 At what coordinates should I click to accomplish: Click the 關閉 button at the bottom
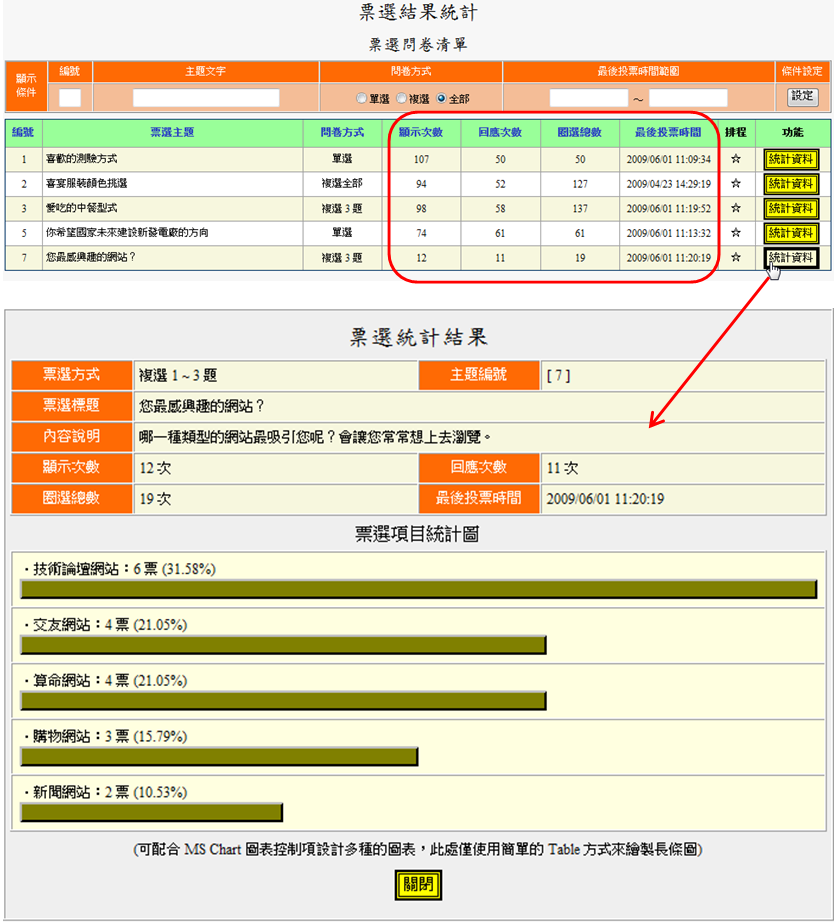coord(418,885)
